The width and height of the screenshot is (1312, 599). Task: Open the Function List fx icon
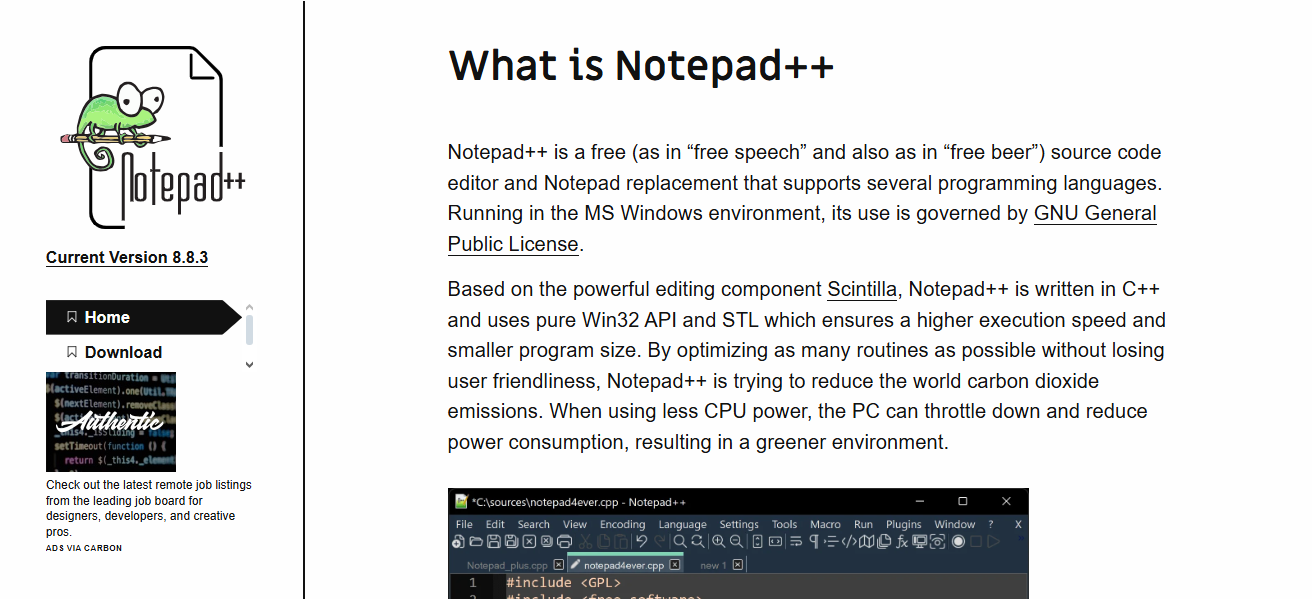902,541
